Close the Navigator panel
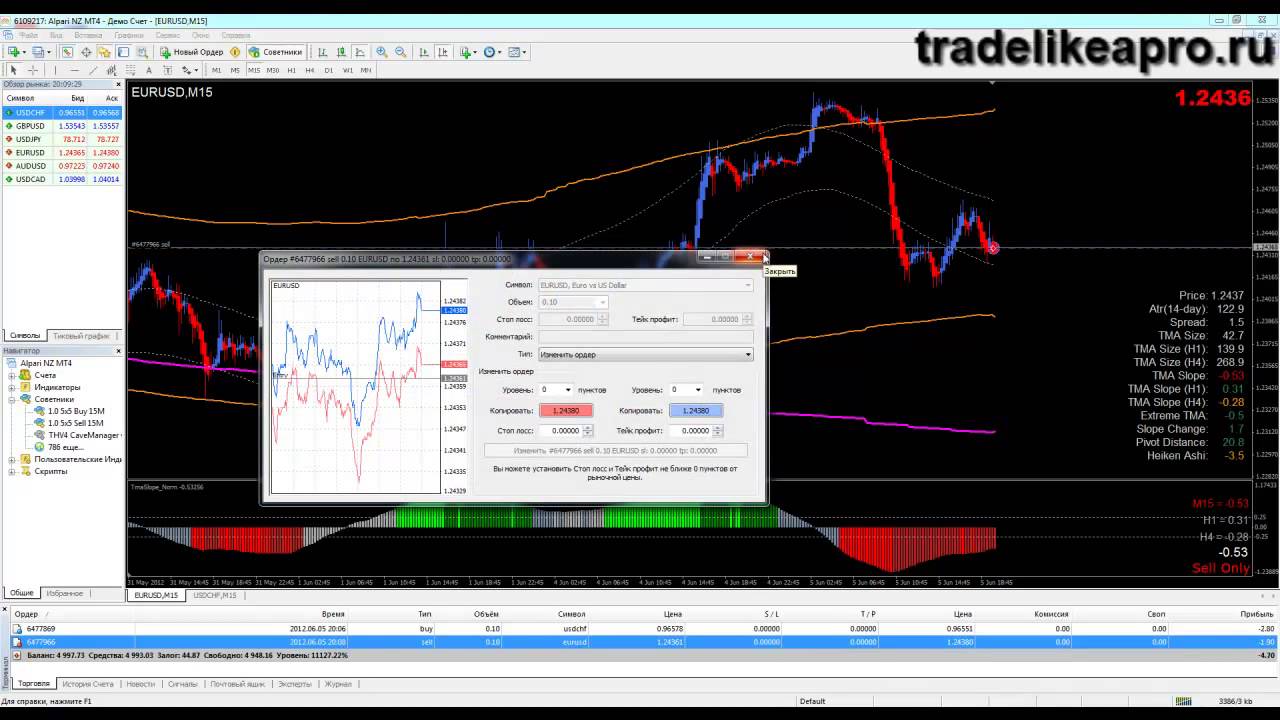Viewport: 1280px width, 720px height. (x=118, y=351)
